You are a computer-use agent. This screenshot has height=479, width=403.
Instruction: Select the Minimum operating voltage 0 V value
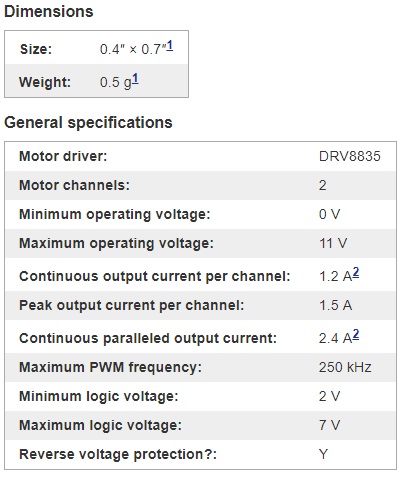coord(329,214)
